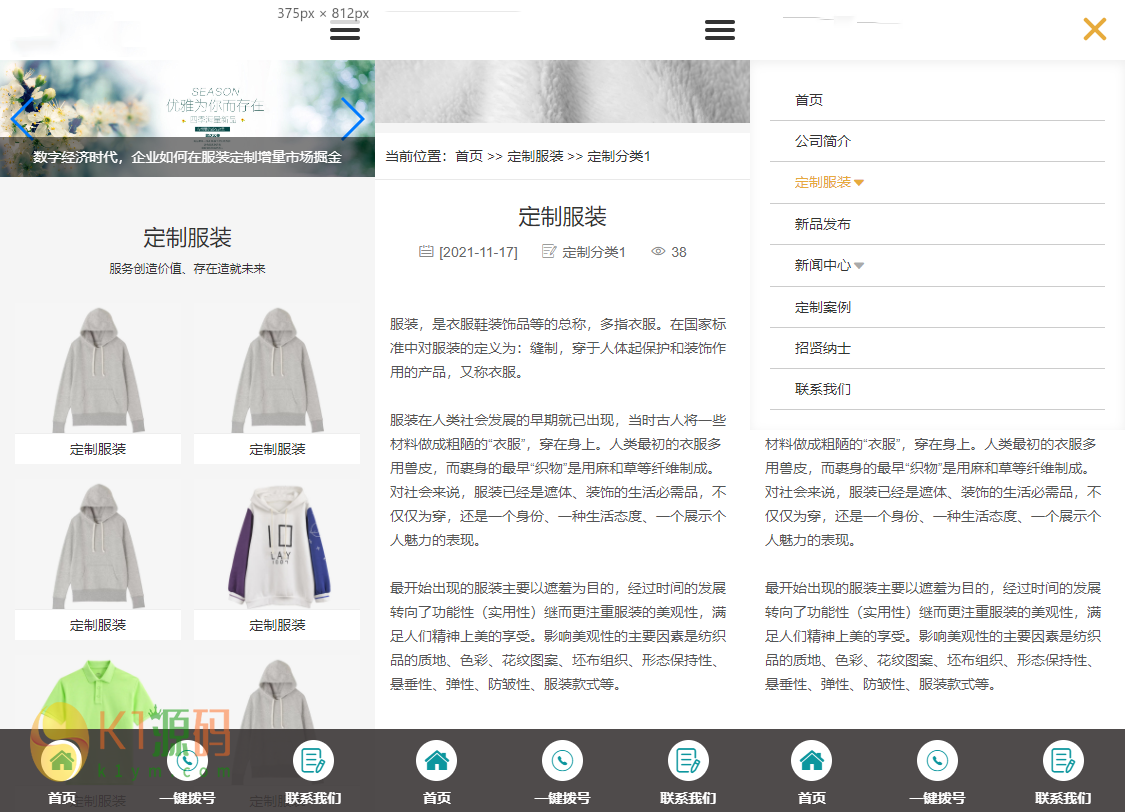This screenshot has width=1125, height=812.
Task: Open first grey hoodie product in top row
Action: 98,369
